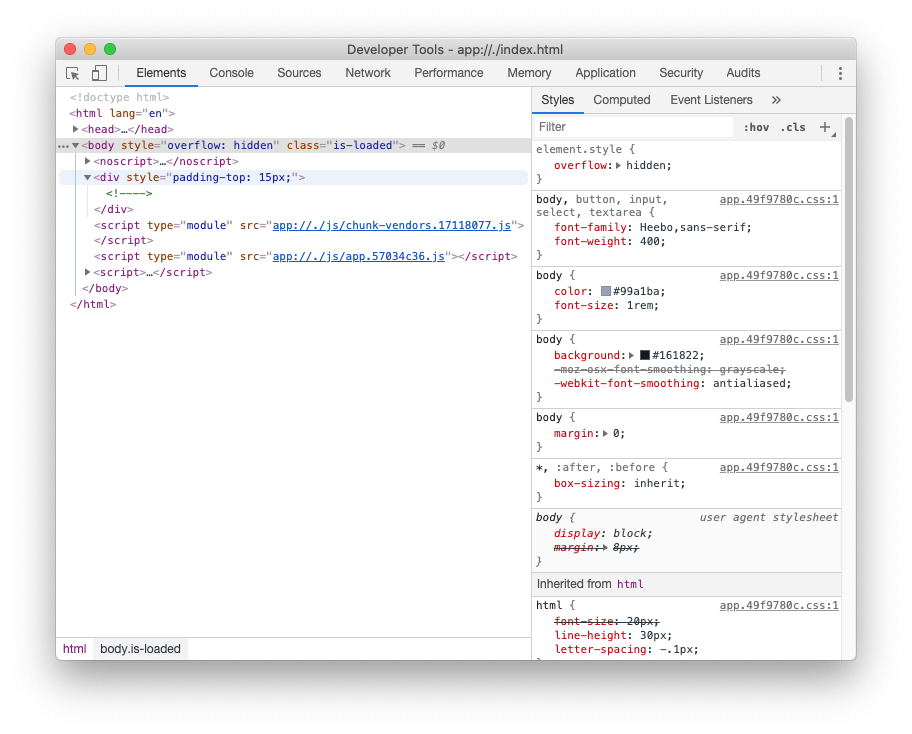Select the inspect element cursor icon

(x=71, y=73)
